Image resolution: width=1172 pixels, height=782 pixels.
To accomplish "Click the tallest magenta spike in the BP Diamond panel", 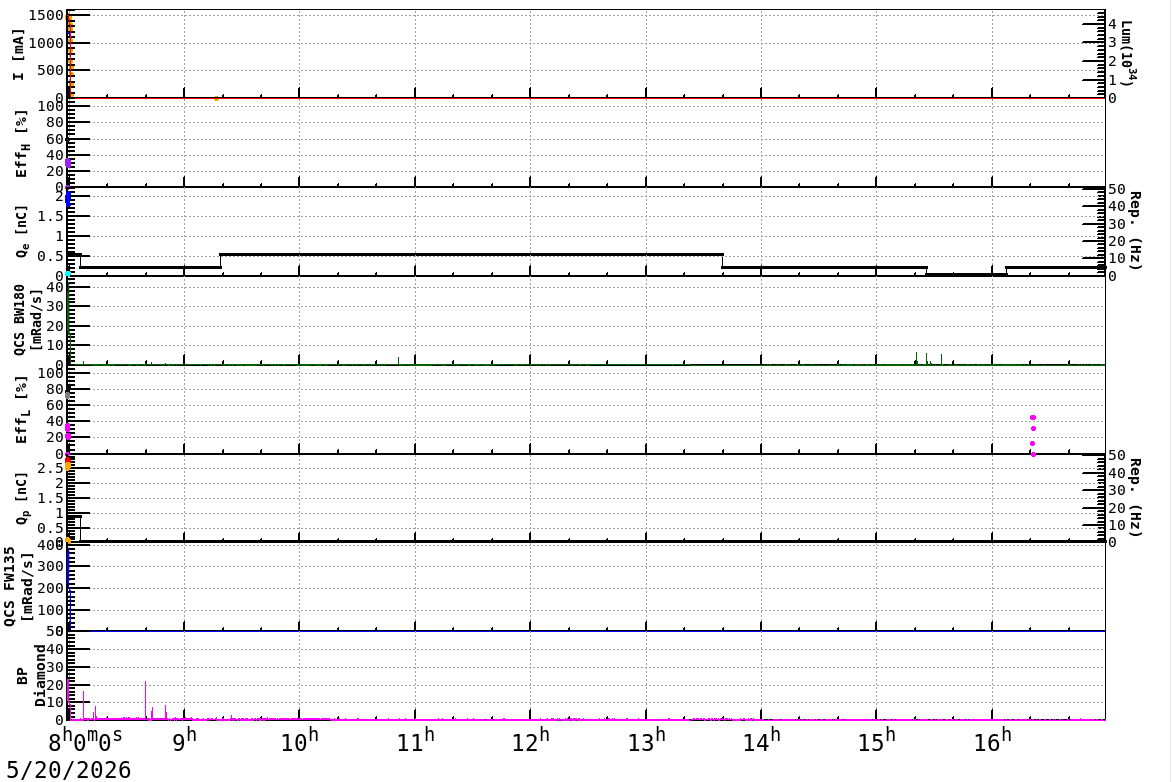I will [x=145, y=700].
